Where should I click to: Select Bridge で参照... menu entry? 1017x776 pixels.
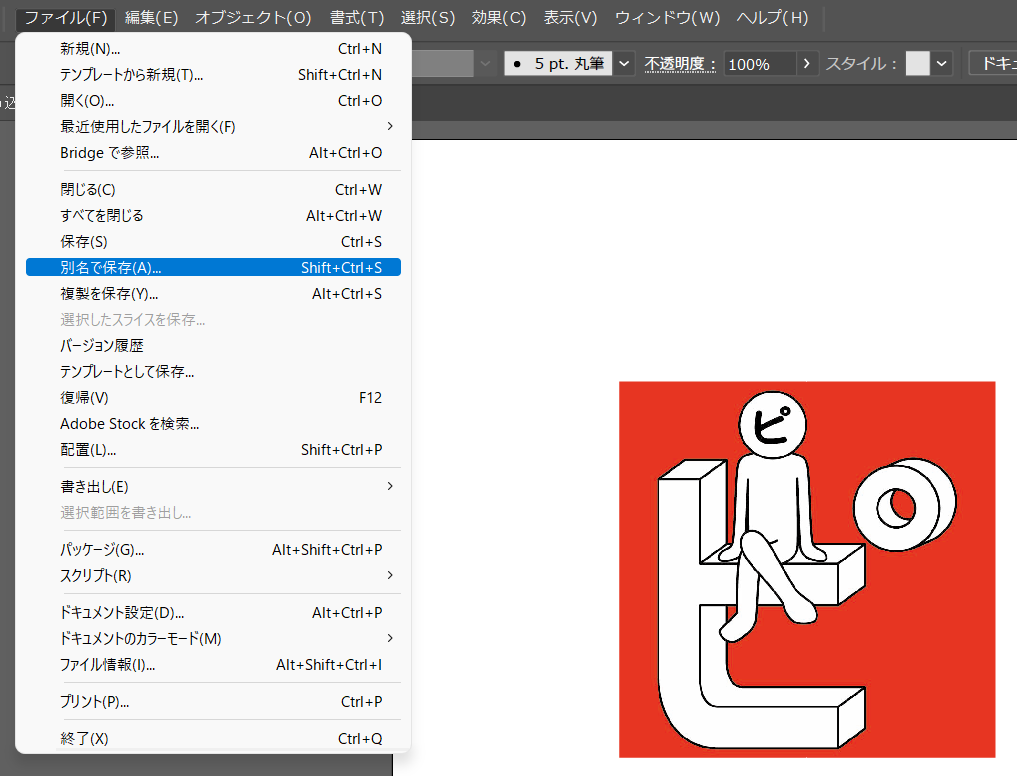click(213, 152)
